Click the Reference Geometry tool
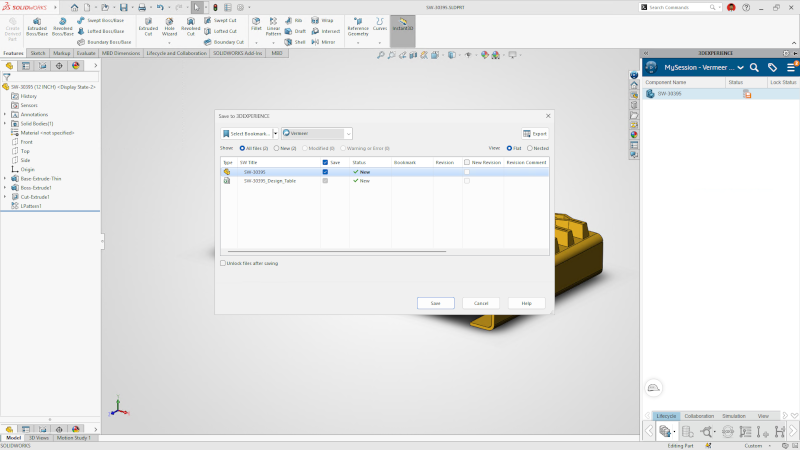800x450 pixels. click(357, 23)
